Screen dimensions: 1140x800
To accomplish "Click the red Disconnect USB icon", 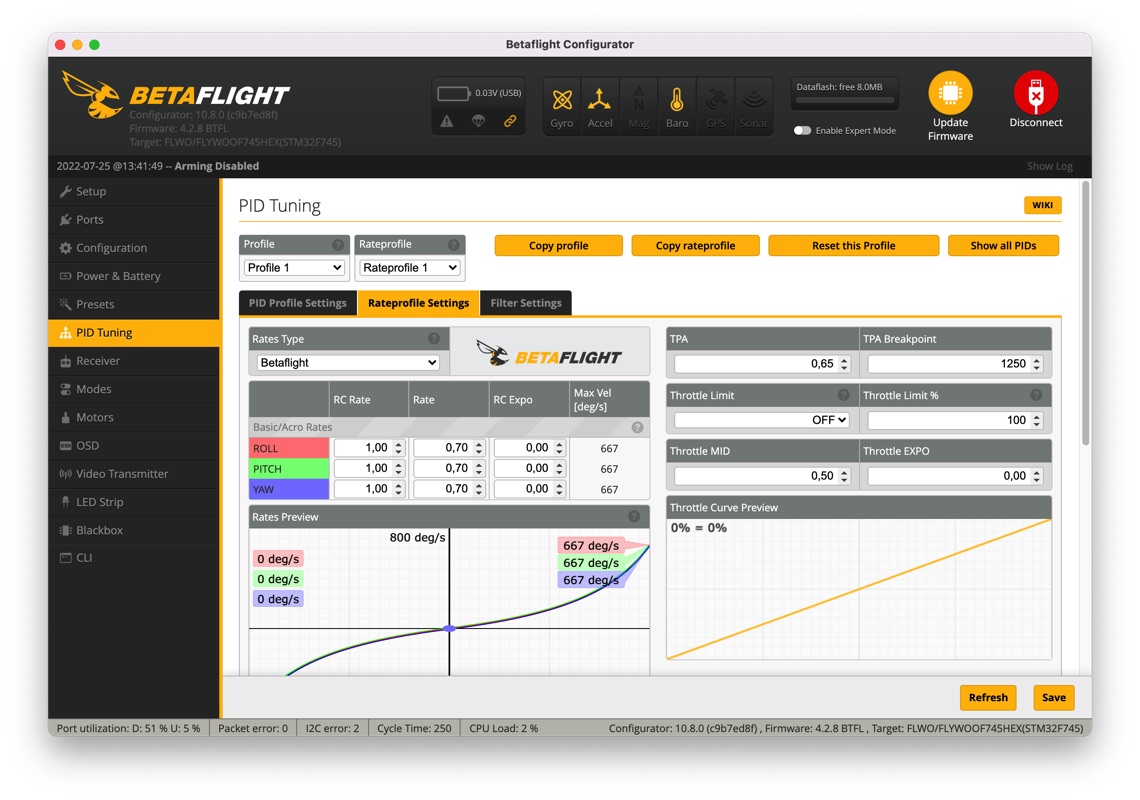I will click(x=1036, y=93).
